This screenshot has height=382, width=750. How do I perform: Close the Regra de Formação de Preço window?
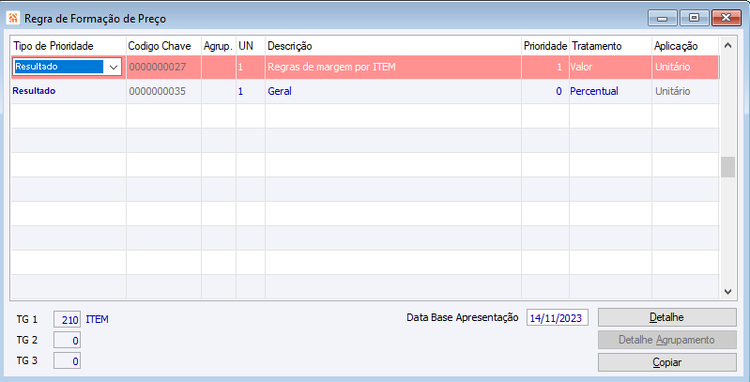[x=726, y=18]
